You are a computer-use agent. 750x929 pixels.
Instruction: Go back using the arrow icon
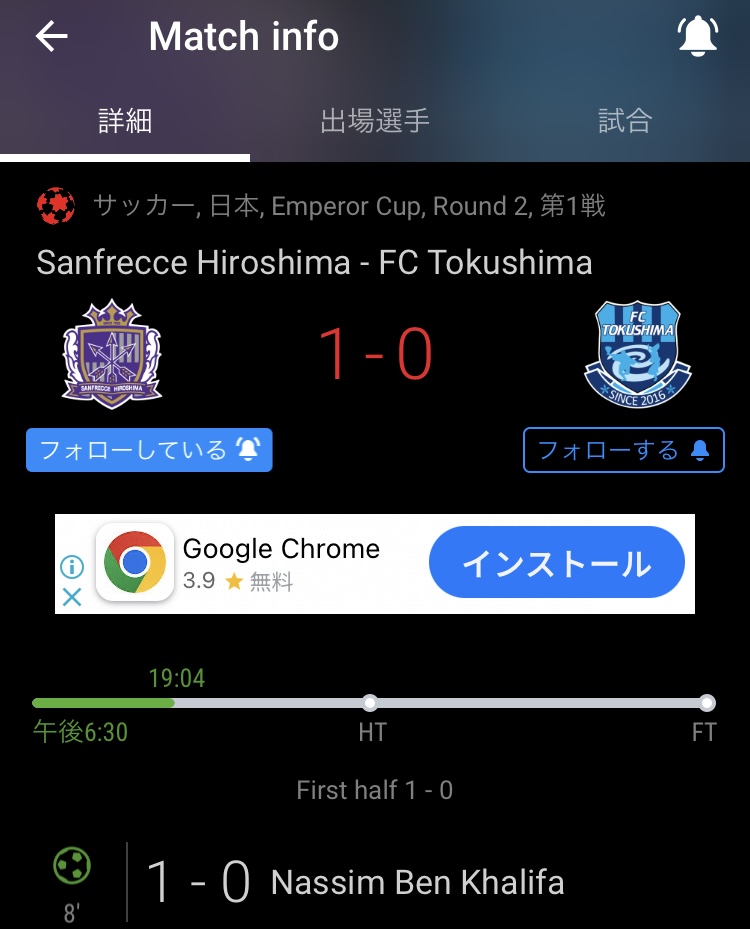coord(52,37)
